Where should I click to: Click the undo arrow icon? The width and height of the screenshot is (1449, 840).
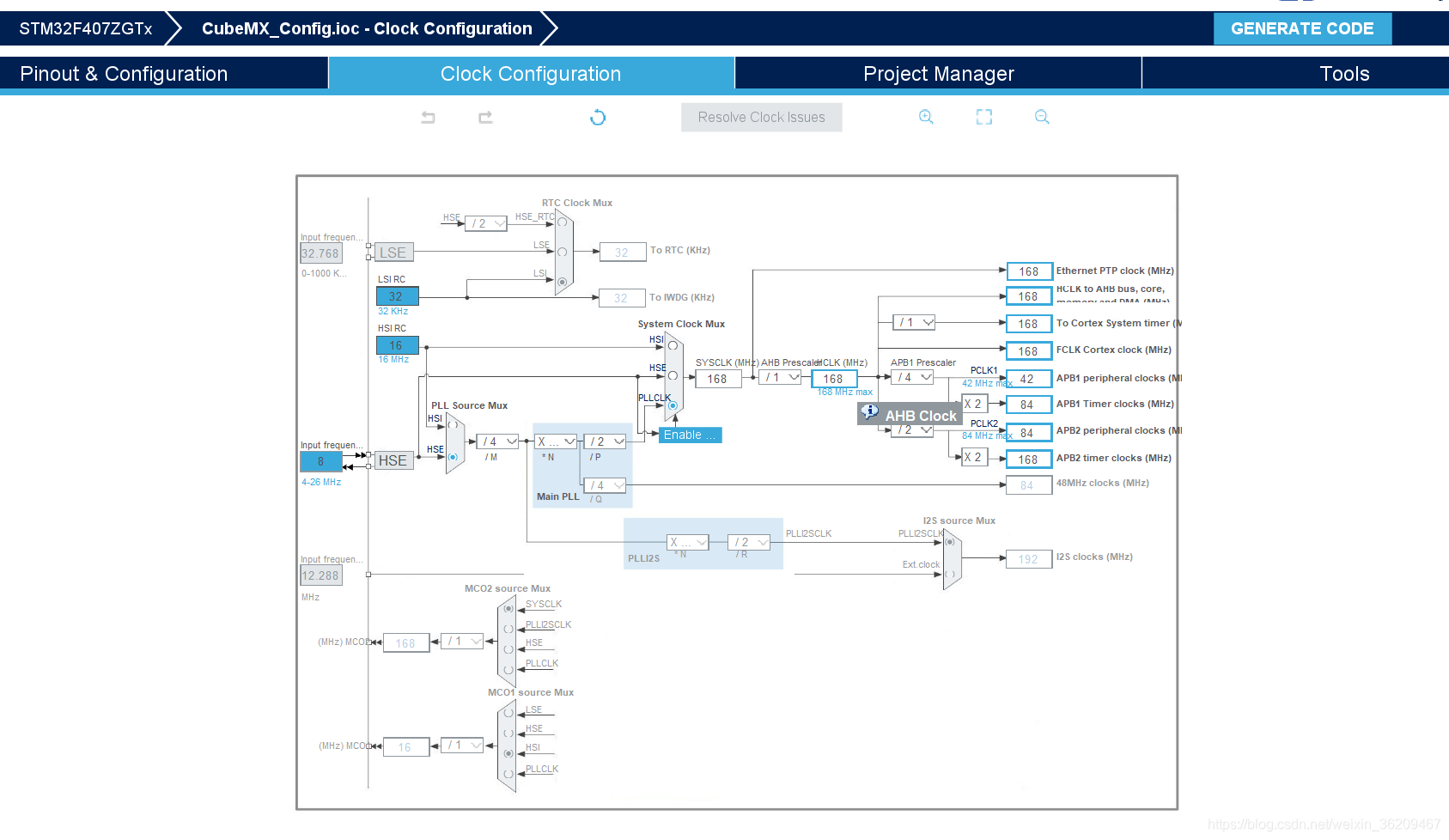coord(428,117)
